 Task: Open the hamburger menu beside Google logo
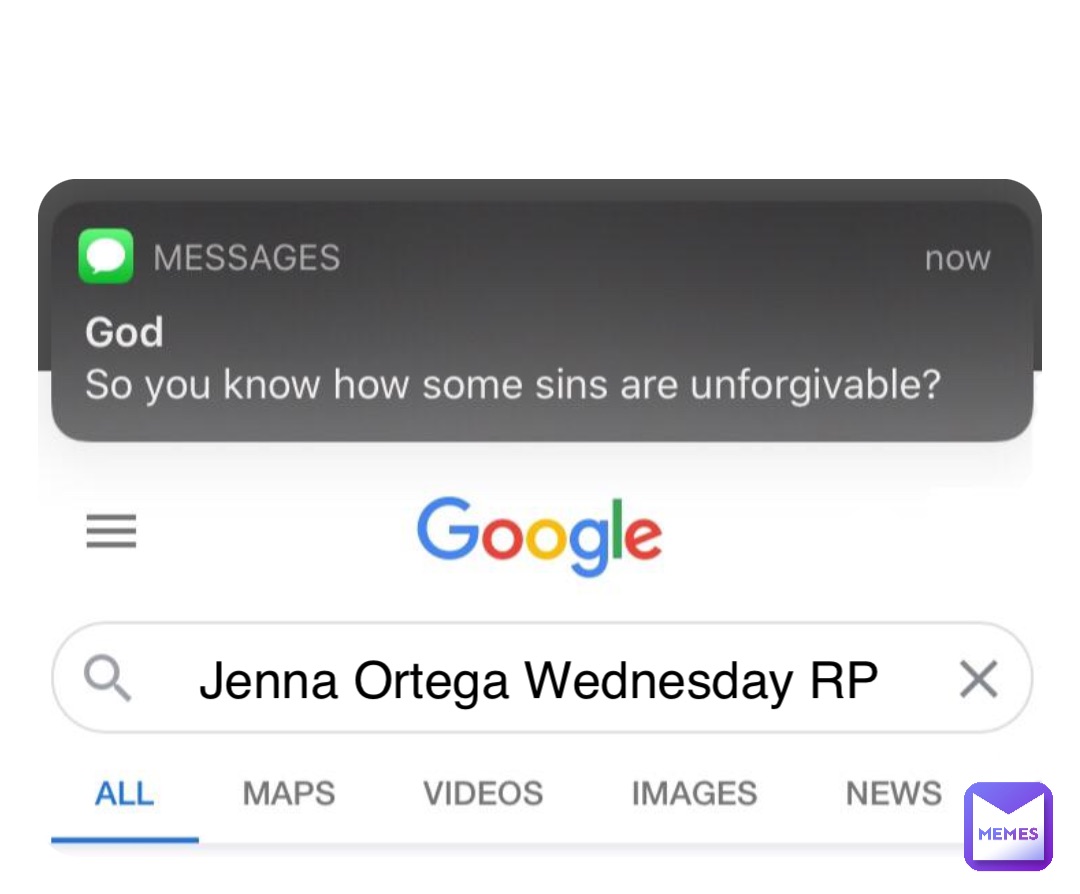pyautogui.click(x=111, y=531)
